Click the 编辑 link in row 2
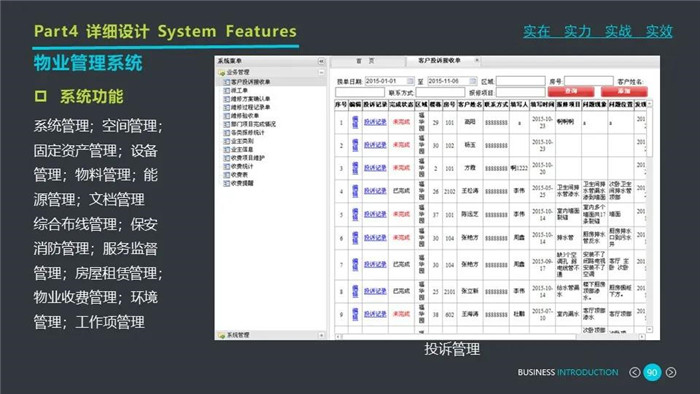The width and height of the screenshot is (700, 394). pyautogui.click(x=355, y=145)
